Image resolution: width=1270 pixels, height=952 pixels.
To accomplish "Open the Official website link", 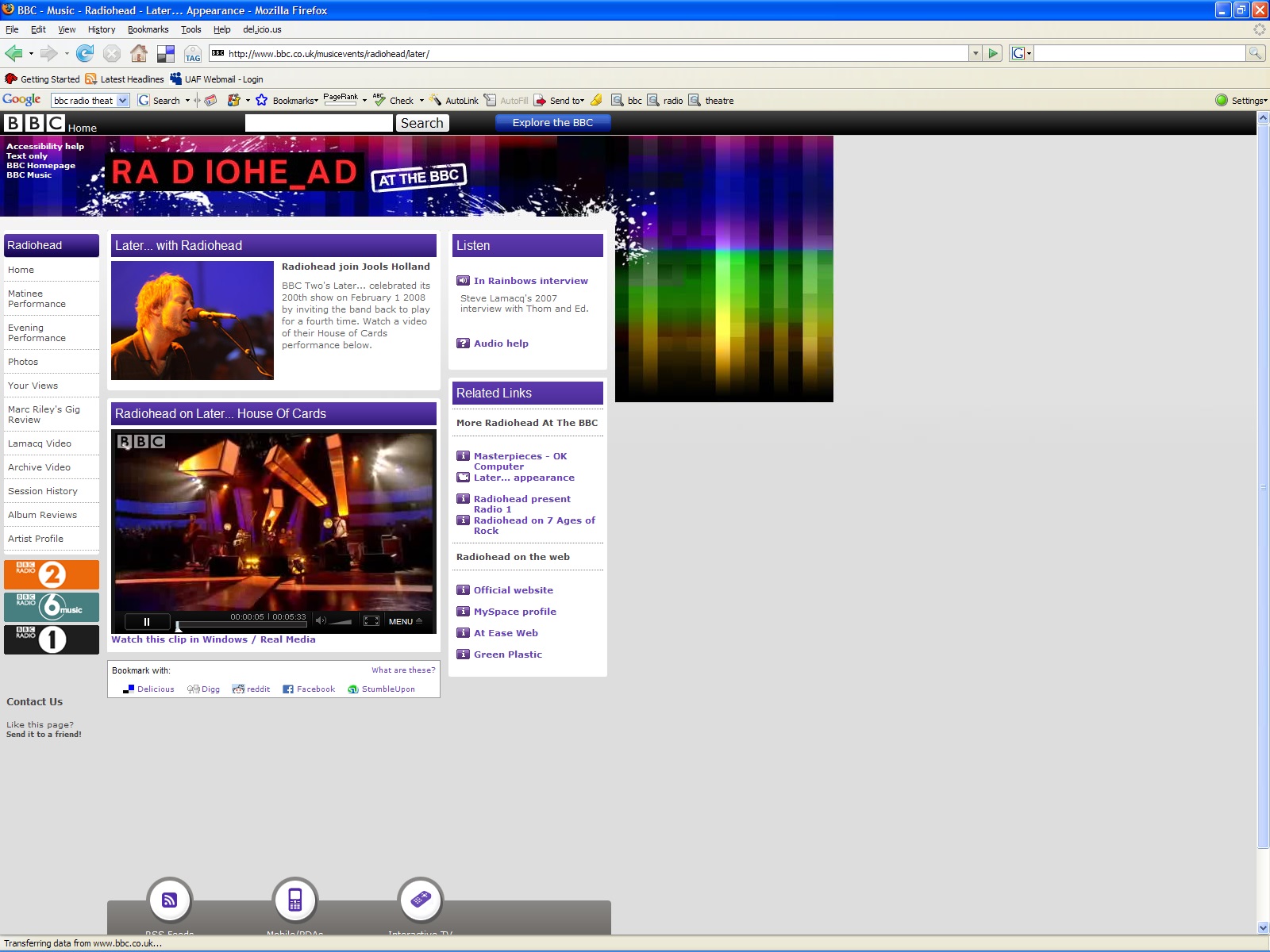I will [x=514, y=590].
